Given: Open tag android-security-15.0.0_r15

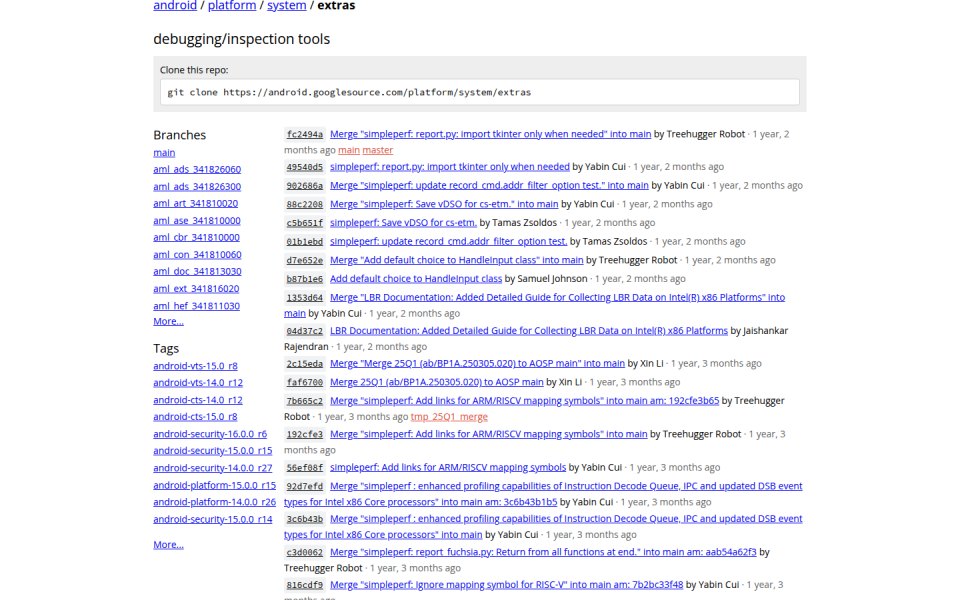Looking at the screenshot, I should pos(212,451).
